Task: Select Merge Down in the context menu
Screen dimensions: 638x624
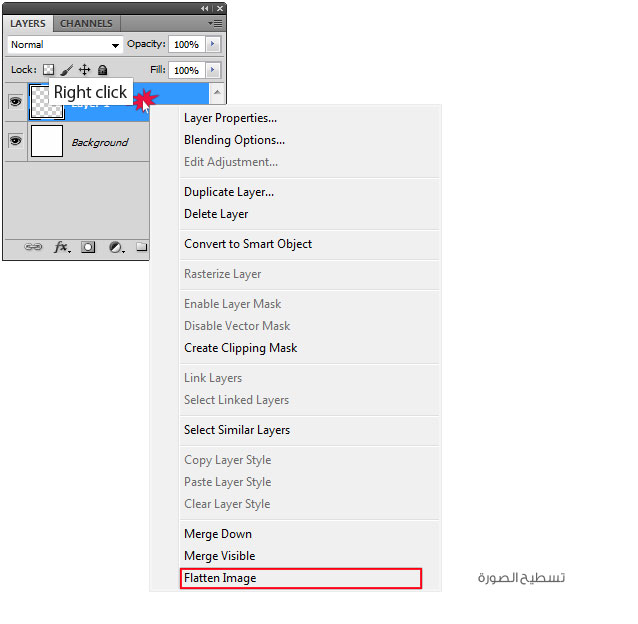Action: point(218,534)
